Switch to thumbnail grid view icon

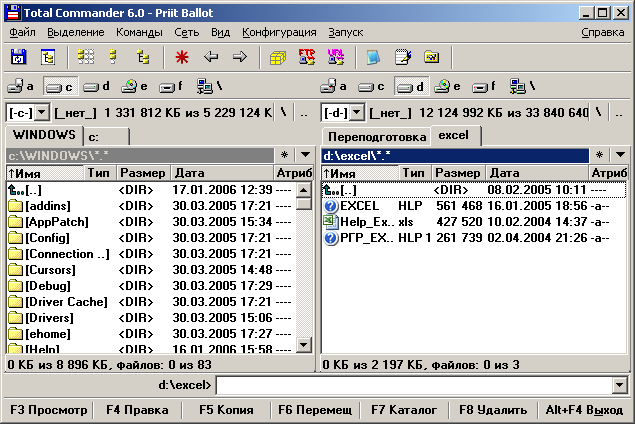(x=86, y=57)
